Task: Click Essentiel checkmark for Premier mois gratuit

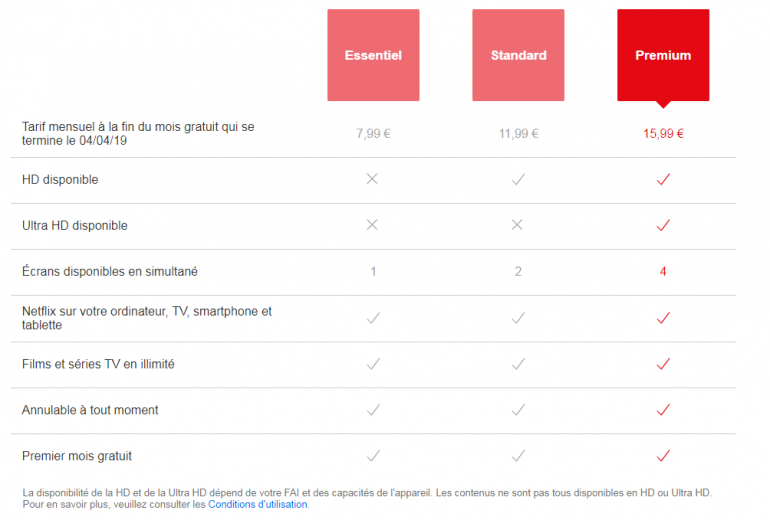Action: tap(373, 456)
